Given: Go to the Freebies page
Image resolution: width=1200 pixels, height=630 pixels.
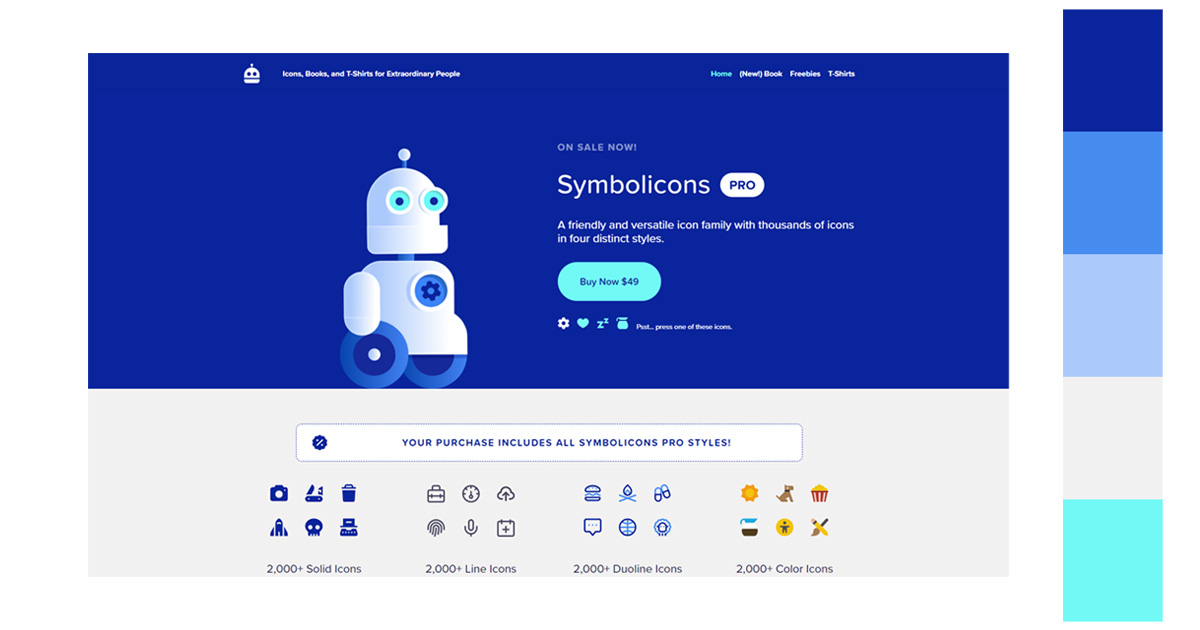Looking at the screenshot, I should click(805, 74).
